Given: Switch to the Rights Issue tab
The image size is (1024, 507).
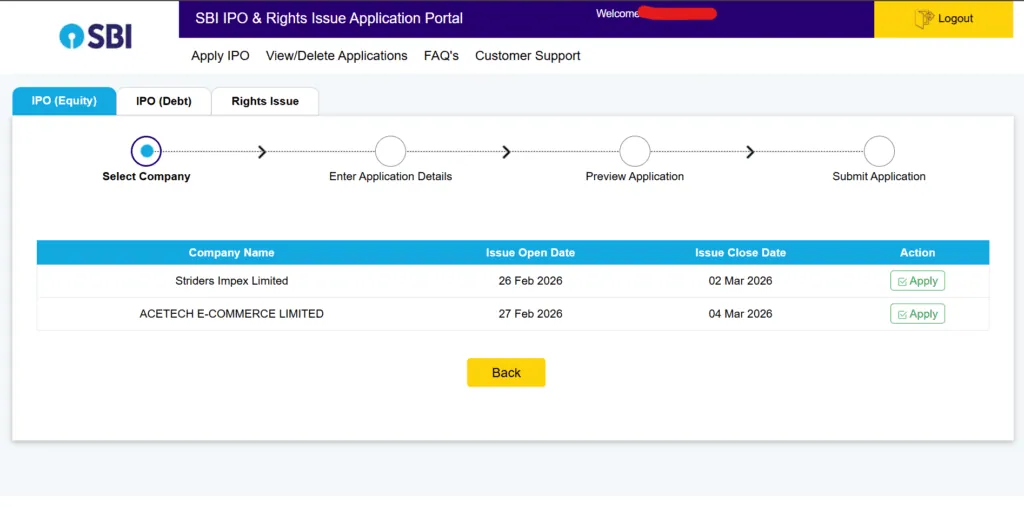Looking at the screenshot, I should pos(265,101).
